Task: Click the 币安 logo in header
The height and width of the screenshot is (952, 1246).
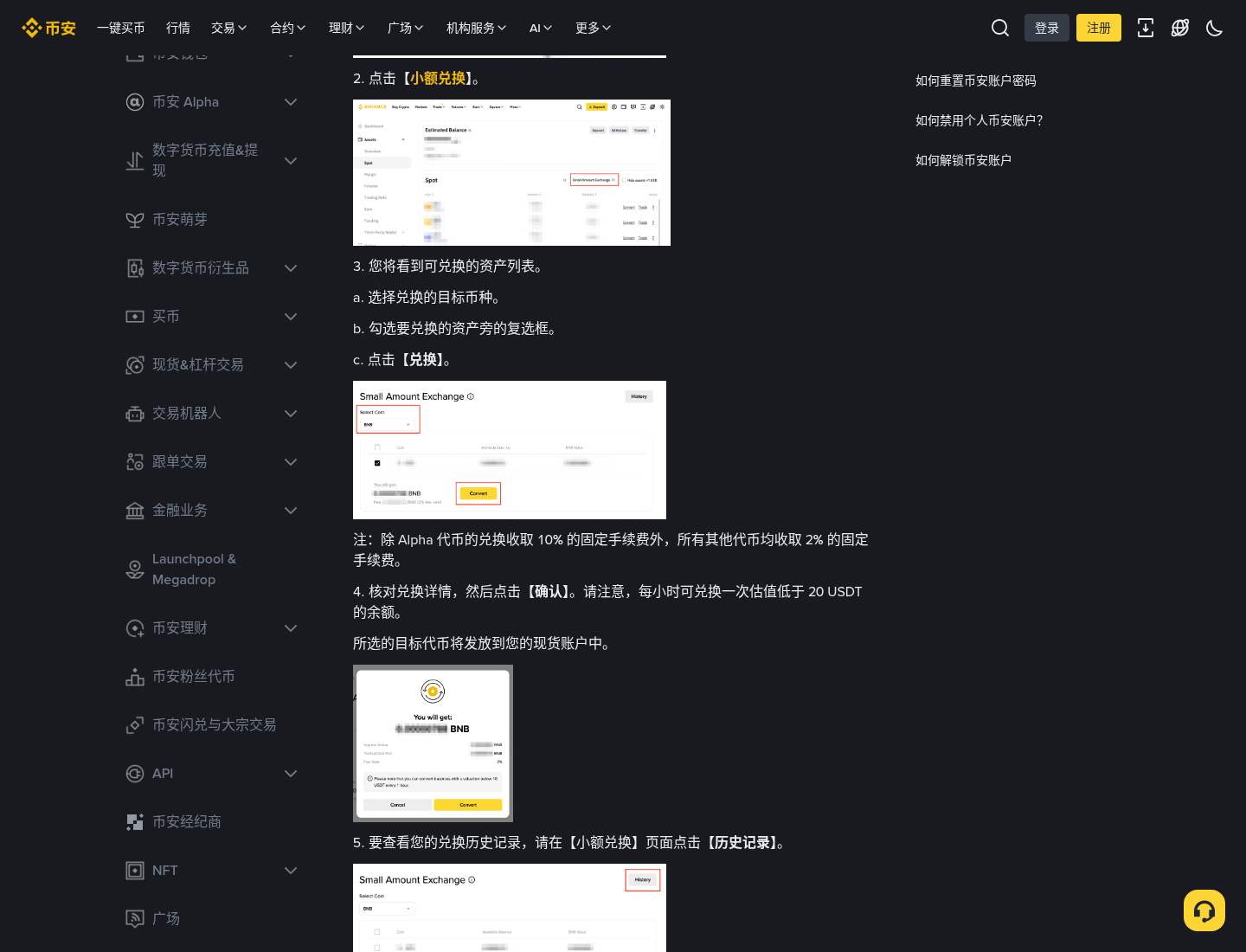Action: (x=49, y=28)
